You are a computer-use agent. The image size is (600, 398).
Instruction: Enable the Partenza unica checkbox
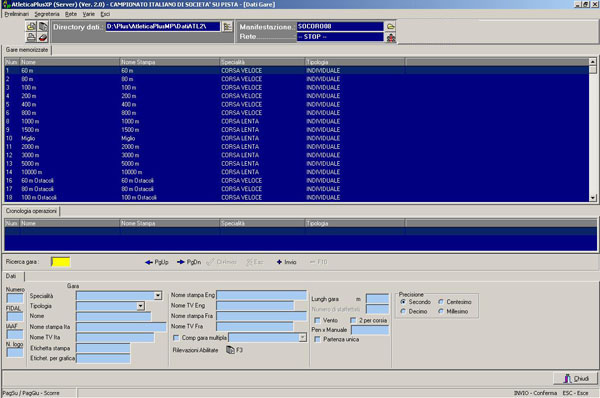coord(317,339)
